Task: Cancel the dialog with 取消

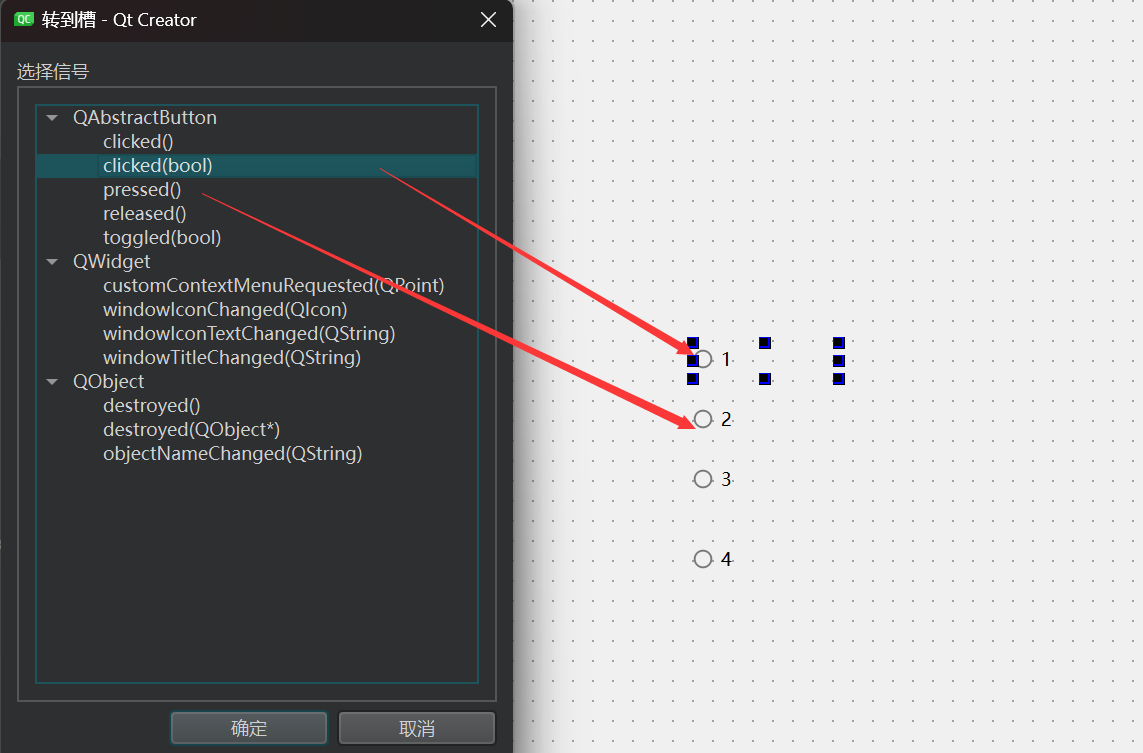Action: point(417,727)
